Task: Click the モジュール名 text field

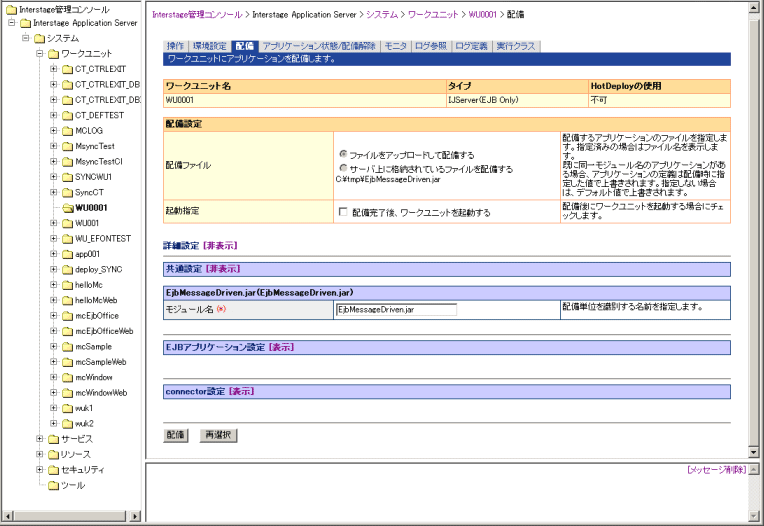Action: tap(395, 310)
